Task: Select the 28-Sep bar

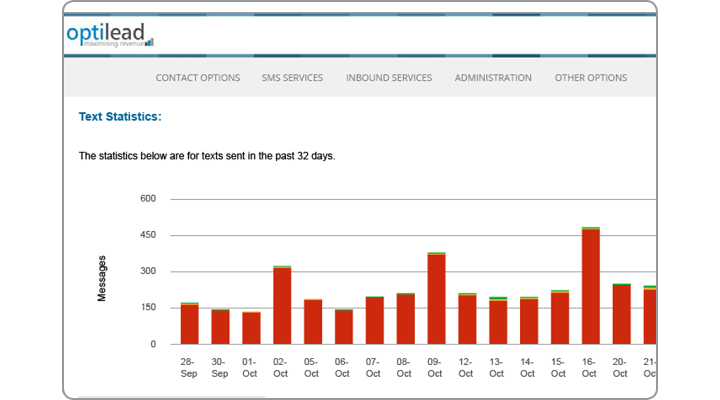Action: (189, 323)
